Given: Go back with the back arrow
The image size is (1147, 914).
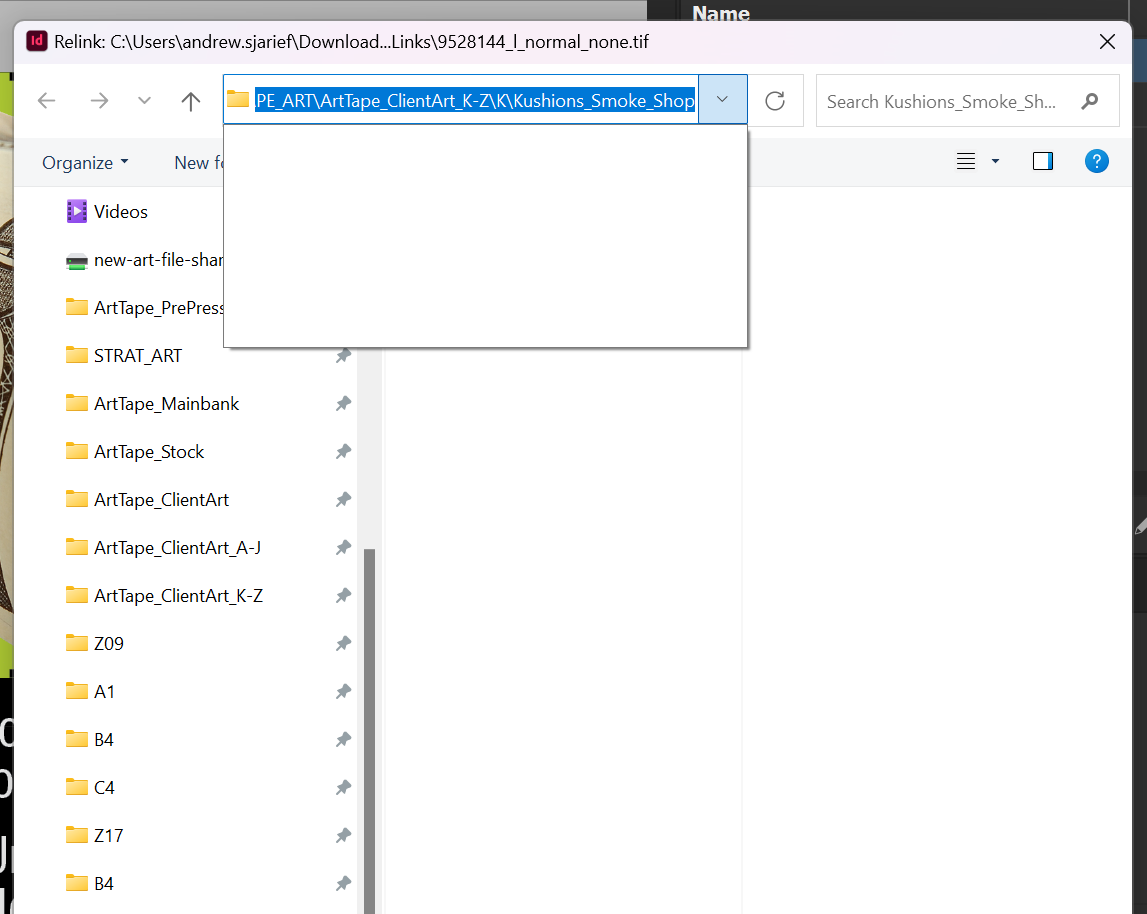Looking at the screenshot, I should pyautogui.click(x=46, y=100).
